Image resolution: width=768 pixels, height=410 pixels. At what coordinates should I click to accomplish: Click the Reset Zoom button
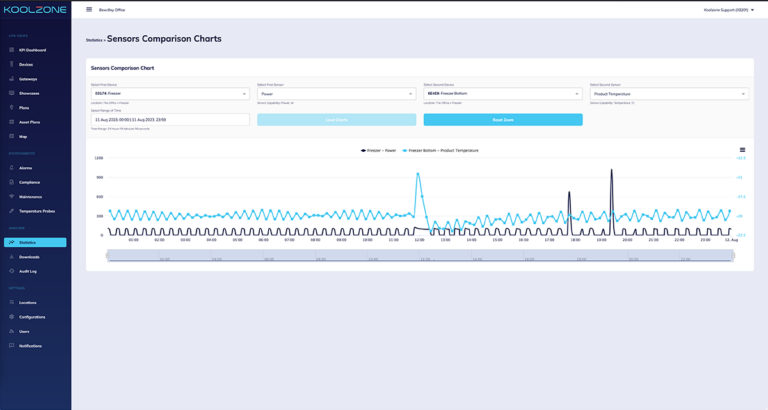[x=502, y=120]
